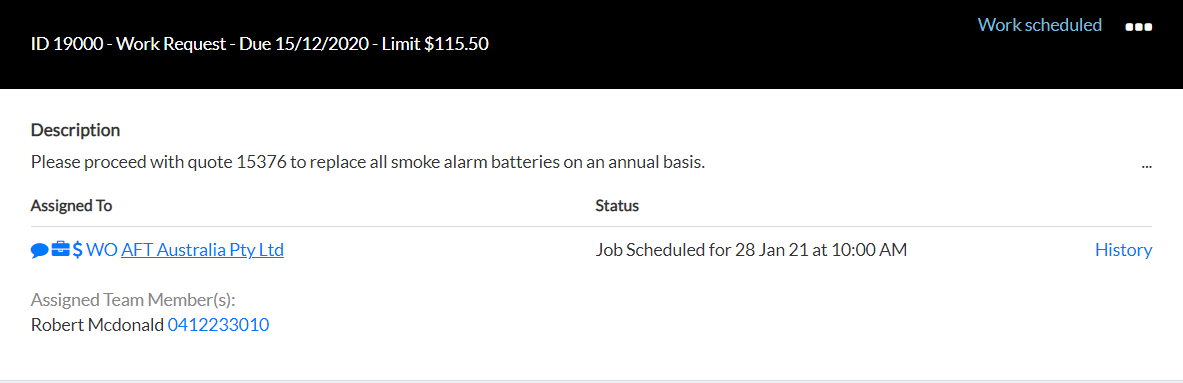Click the Status column header
This screenshot has height=383, width=1183.
(617, 206)
